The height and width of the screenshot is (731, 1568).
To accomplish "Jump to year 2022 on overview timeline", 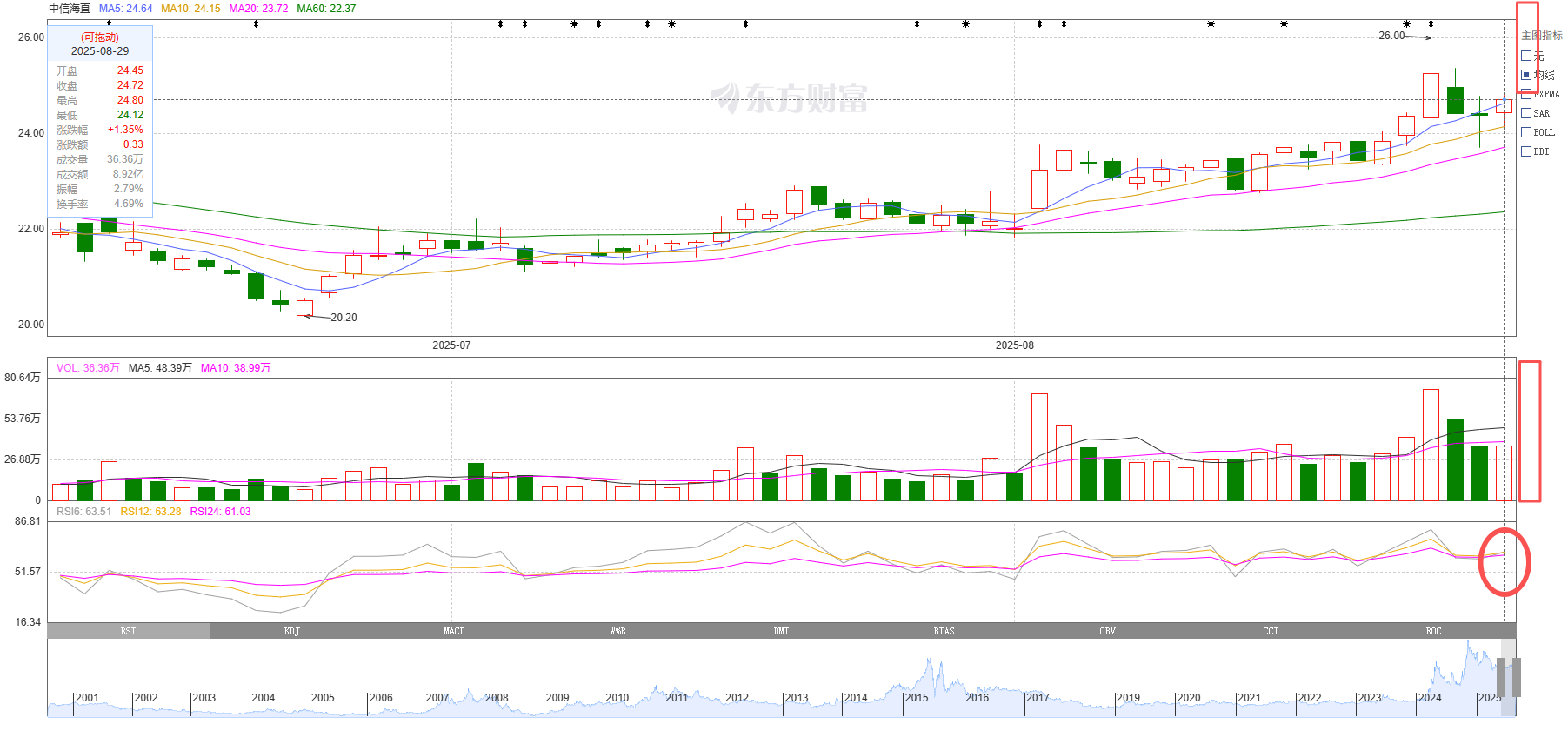I will coord(1309,698).
